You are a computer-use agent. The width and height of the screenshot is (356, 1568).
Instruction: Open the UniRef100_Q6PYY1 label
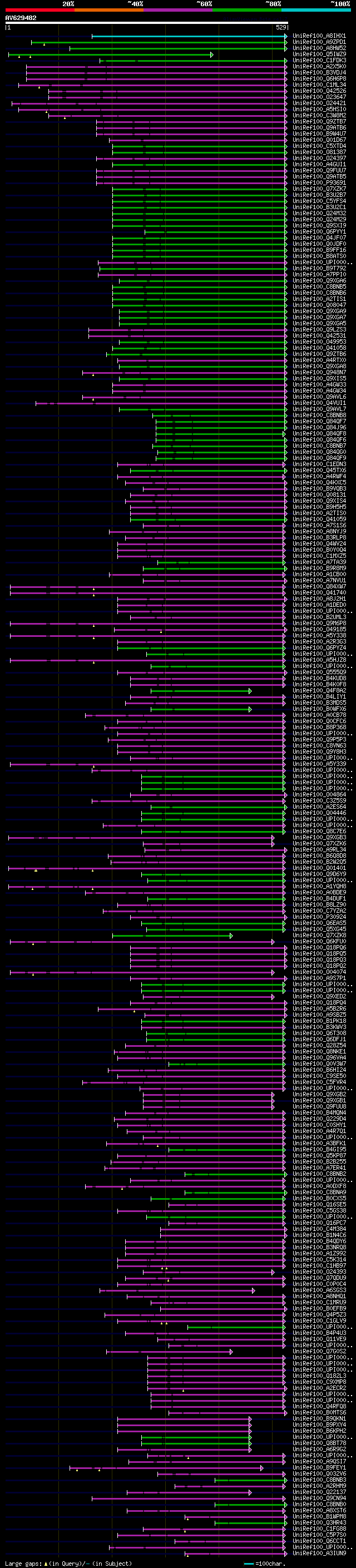click(x=319, y=232)
